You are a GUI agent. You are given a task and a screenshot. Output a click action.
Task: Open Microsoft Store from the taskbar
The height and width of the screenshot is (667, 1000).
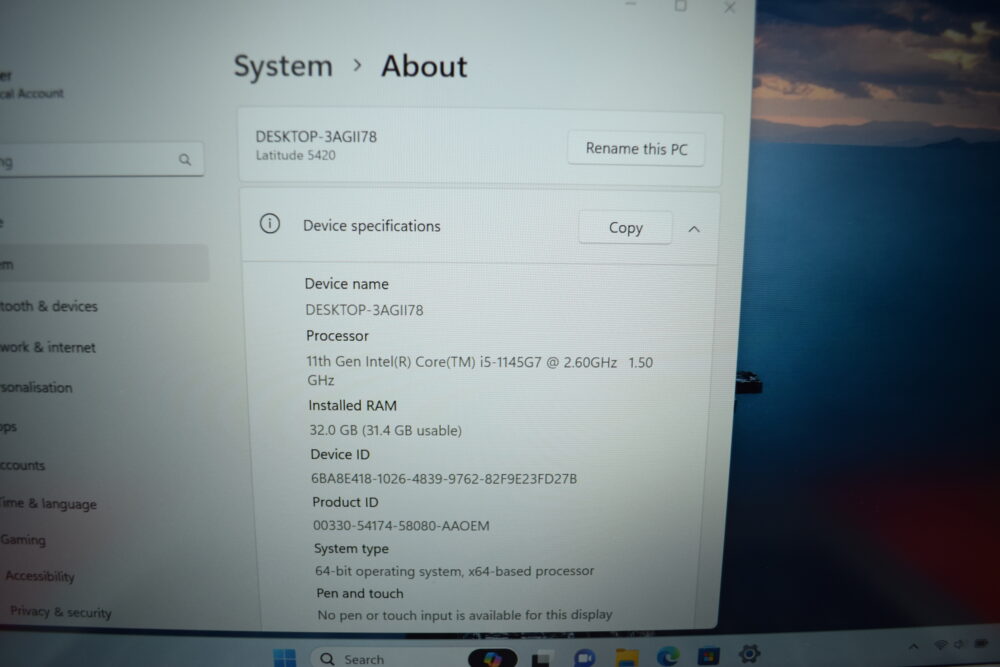(x=709, y=656)
